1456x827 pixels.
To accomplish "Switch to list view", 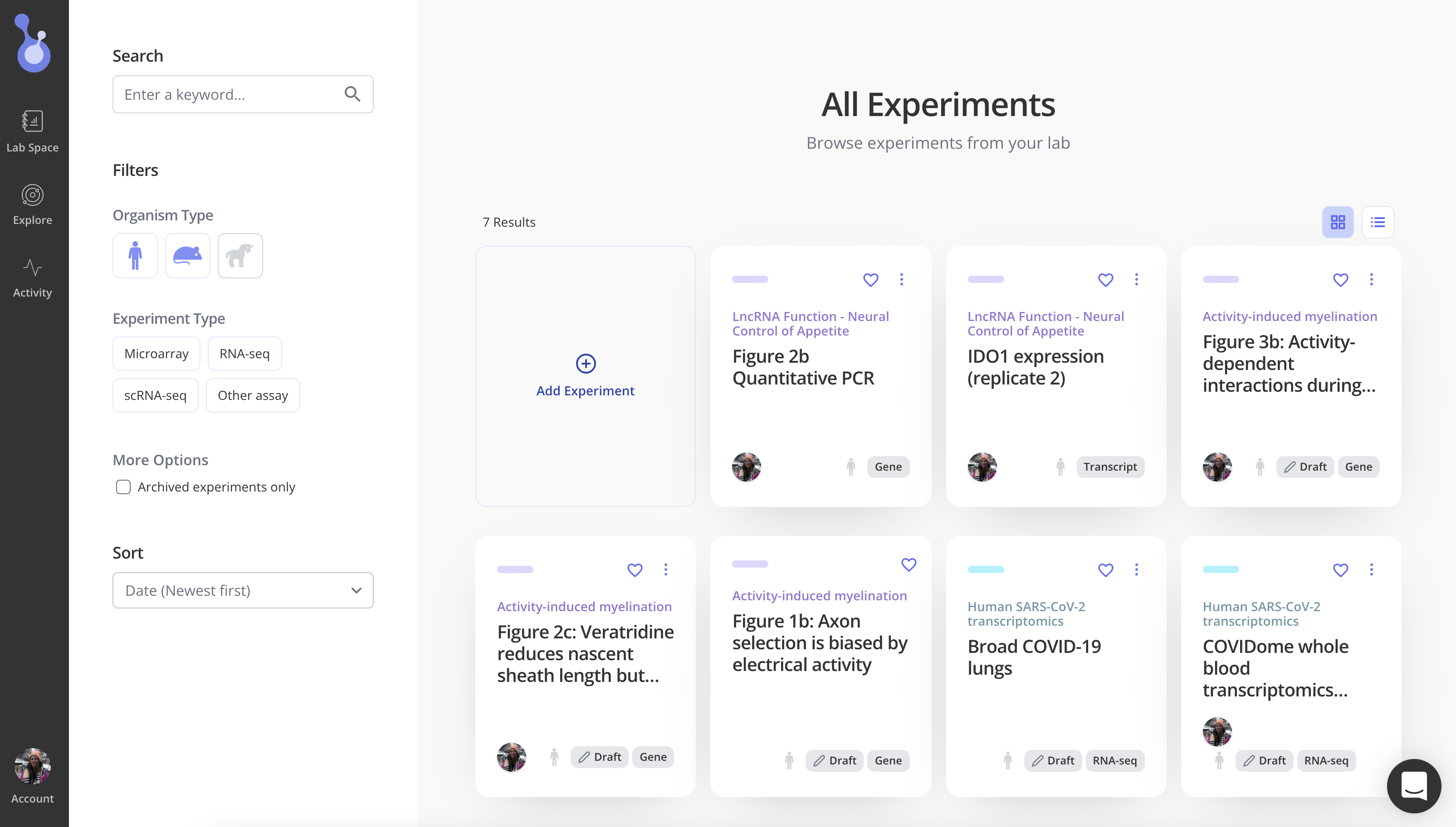I will click(1378, 222).
